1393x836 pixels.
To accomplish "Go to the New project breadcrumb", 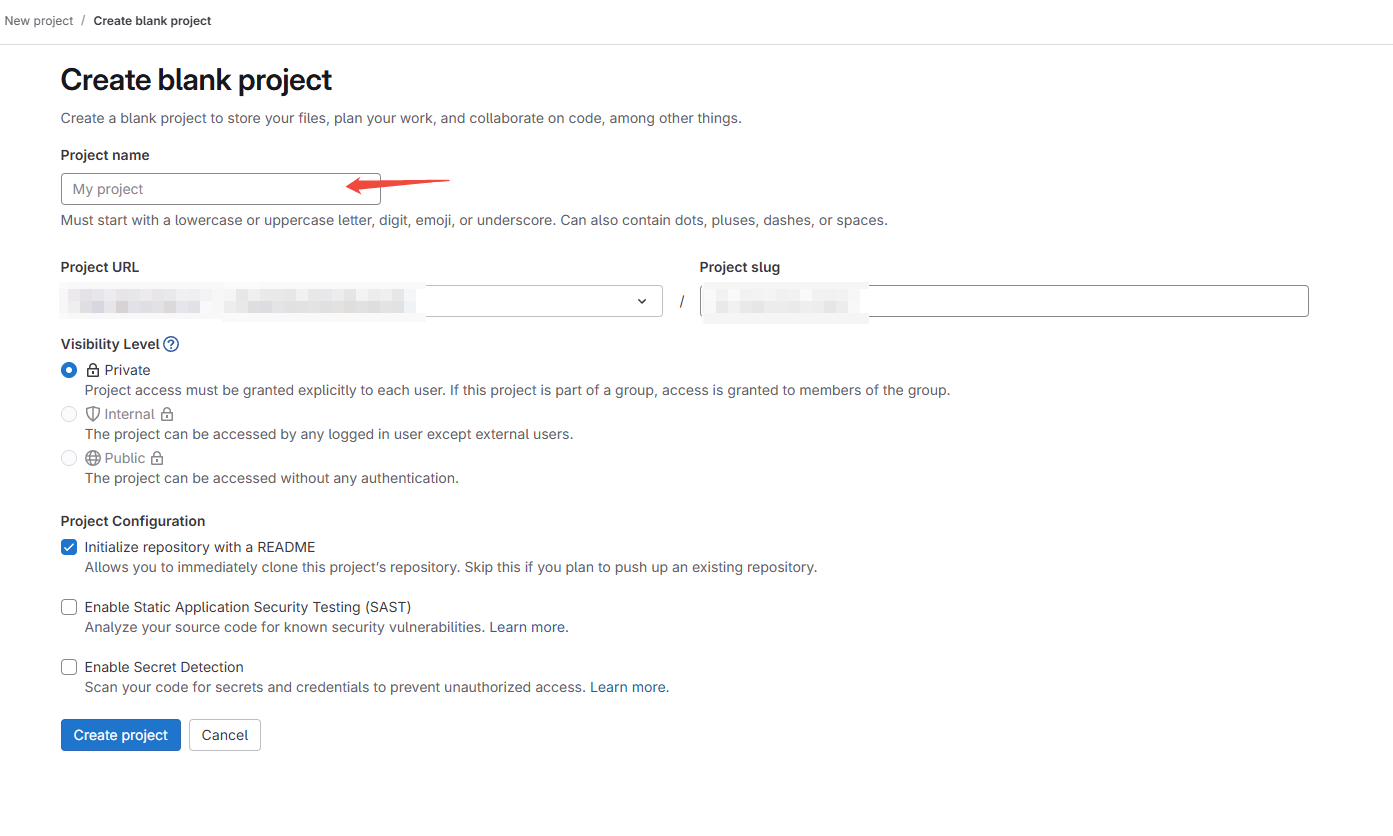I will pyautogui.click(x=39, y=21).
